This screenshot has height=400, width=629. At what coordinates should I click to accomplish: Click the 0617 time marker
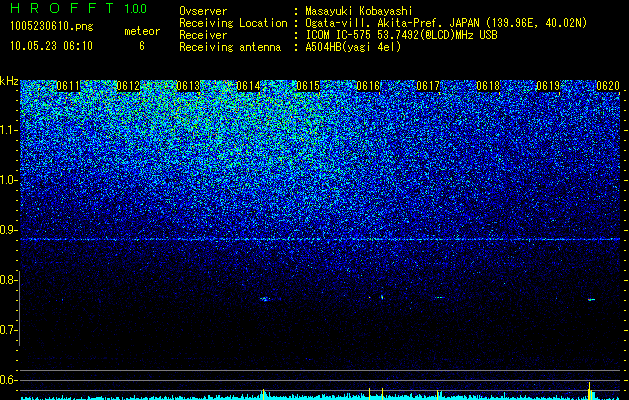click(x=428, y=86)
